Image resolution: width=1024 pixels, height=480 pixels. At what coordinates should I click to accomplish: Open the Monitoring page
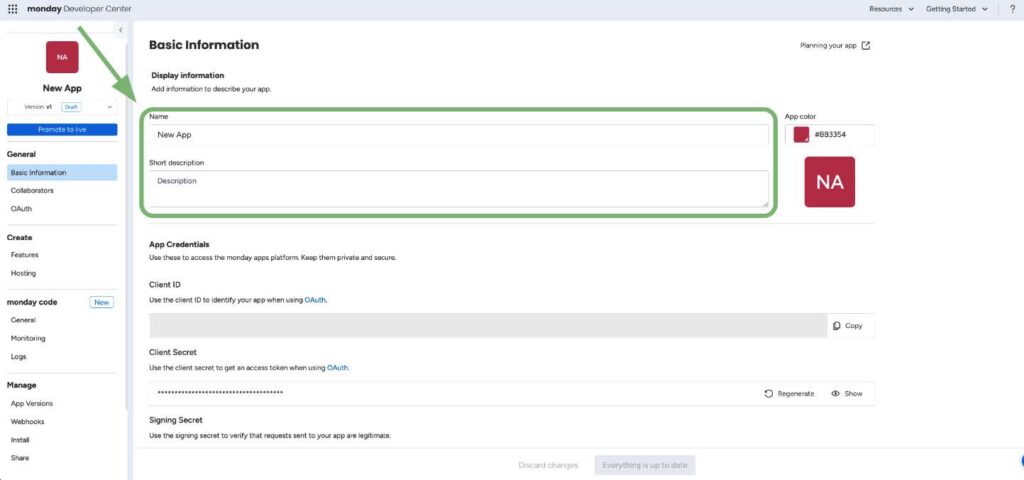point(28,338)
